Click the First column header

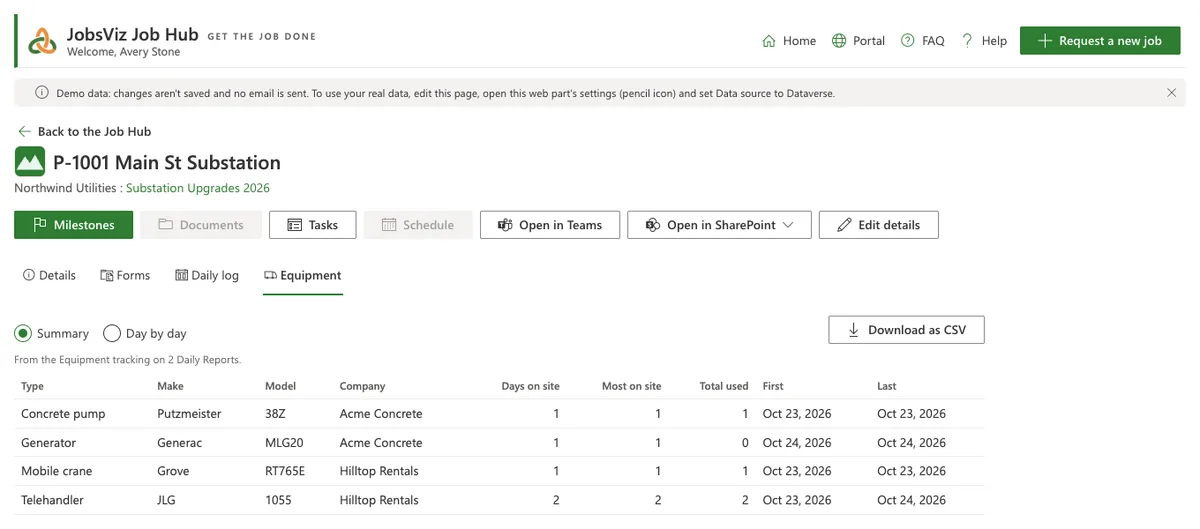pos(773,386)
